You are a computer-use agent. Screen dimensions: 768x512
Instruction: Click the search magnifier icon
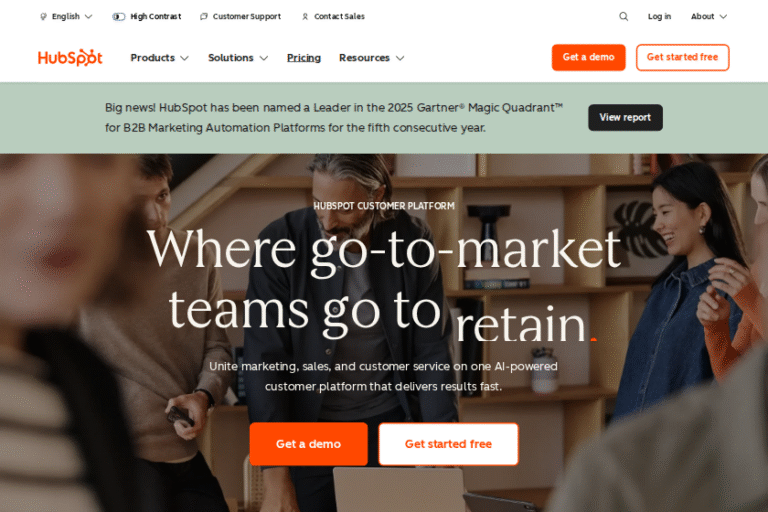pyautogui.click(x=623, y=17)
